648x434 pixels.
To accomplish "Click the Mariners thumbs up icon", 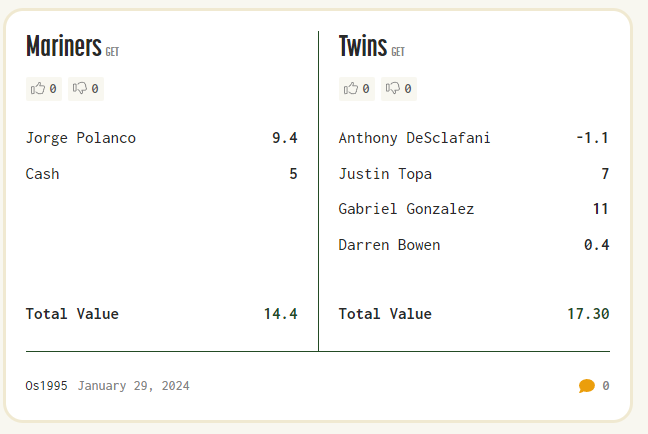I will pyautogui.click(x=38, y=89).
